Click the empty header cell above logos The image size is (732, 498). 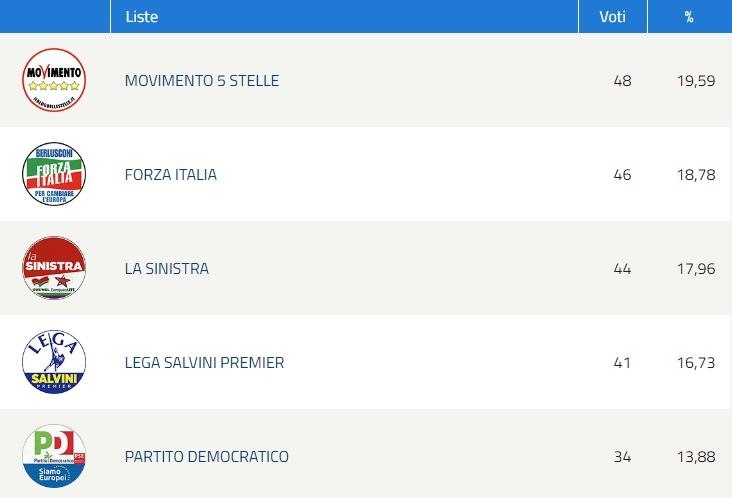pyautogui.click(x=55, y=16)
